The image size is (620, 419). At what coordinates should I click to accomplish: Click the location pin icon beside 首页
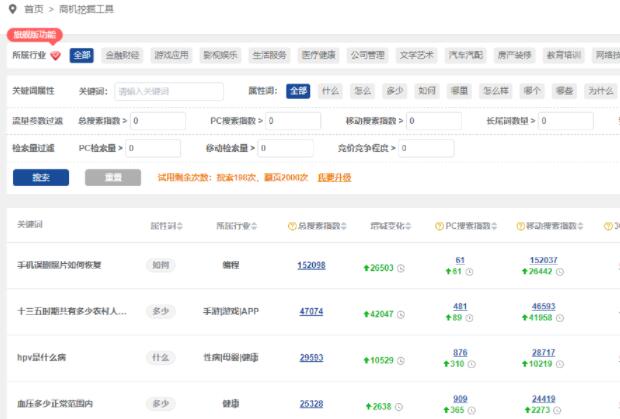12,9
